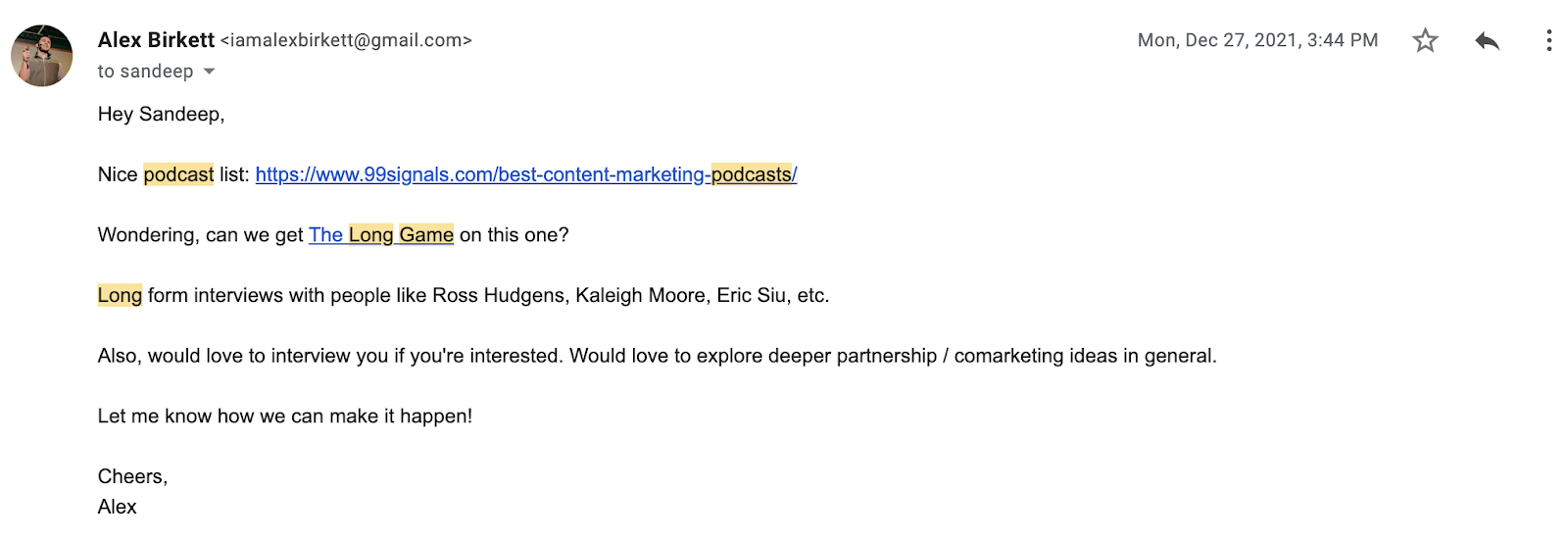Screen dimensions: 1568x539
Task: Click the highlighted word 'podcast' after 'Nice'
Action: pos(178,174)
